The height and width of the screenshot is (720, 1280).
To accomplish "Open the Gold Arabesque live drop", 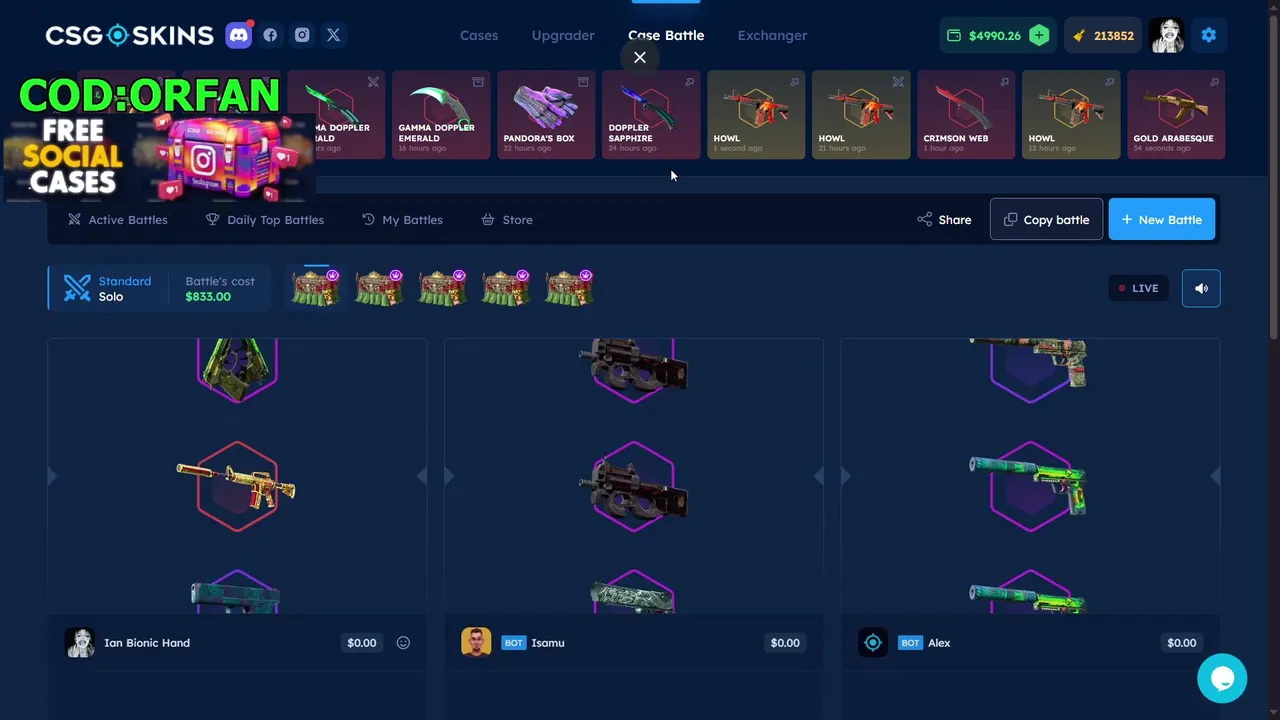I will 1176,115.
